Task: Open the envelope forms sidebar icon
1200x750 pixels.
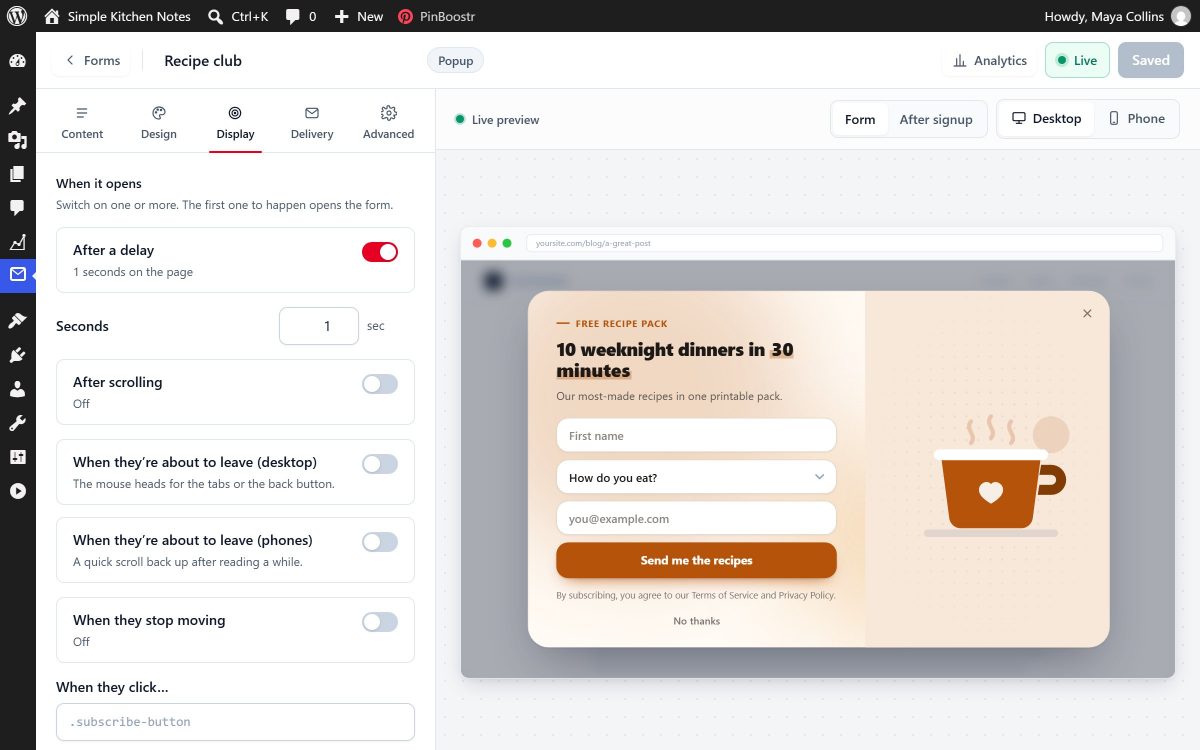Action: click(x=17, y=275)
